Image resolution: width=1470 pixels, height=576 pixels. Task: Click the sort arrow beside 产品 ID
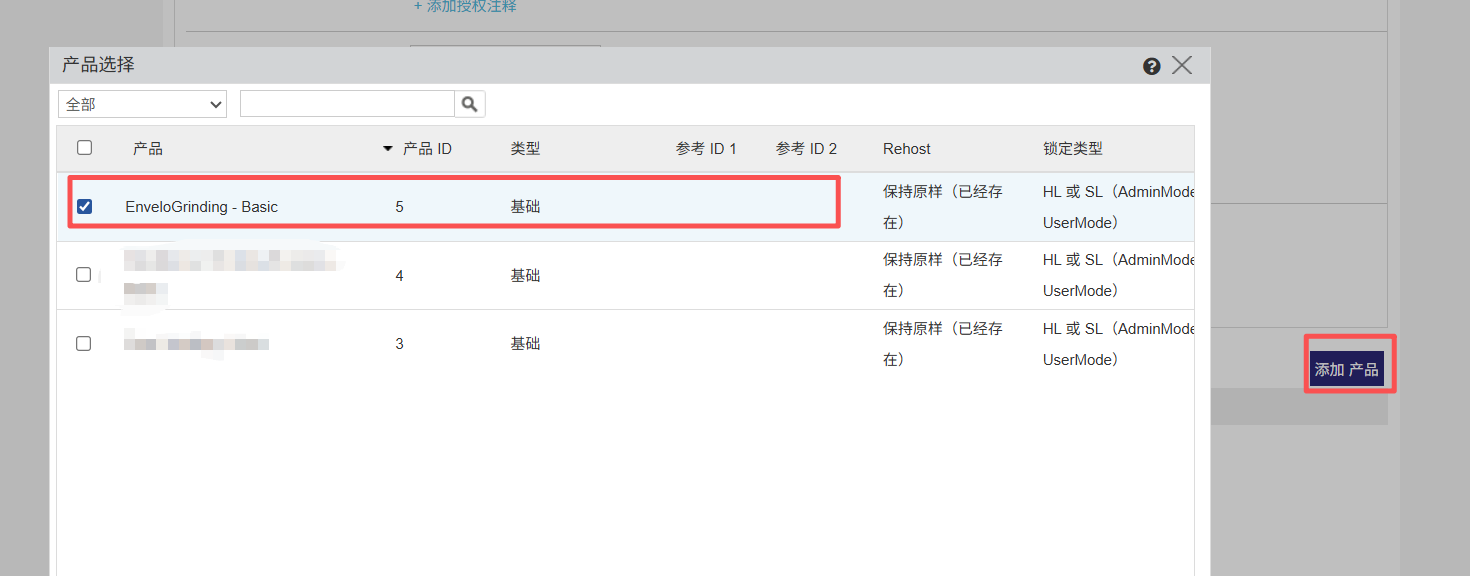coord(388,149)
